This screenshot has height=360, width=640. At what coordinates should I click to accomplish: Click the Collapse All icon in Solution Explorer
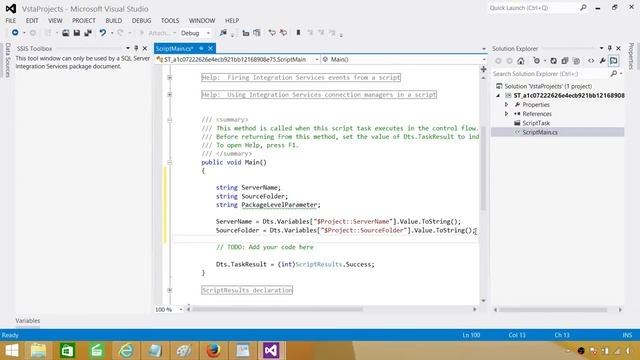point(565,61)
